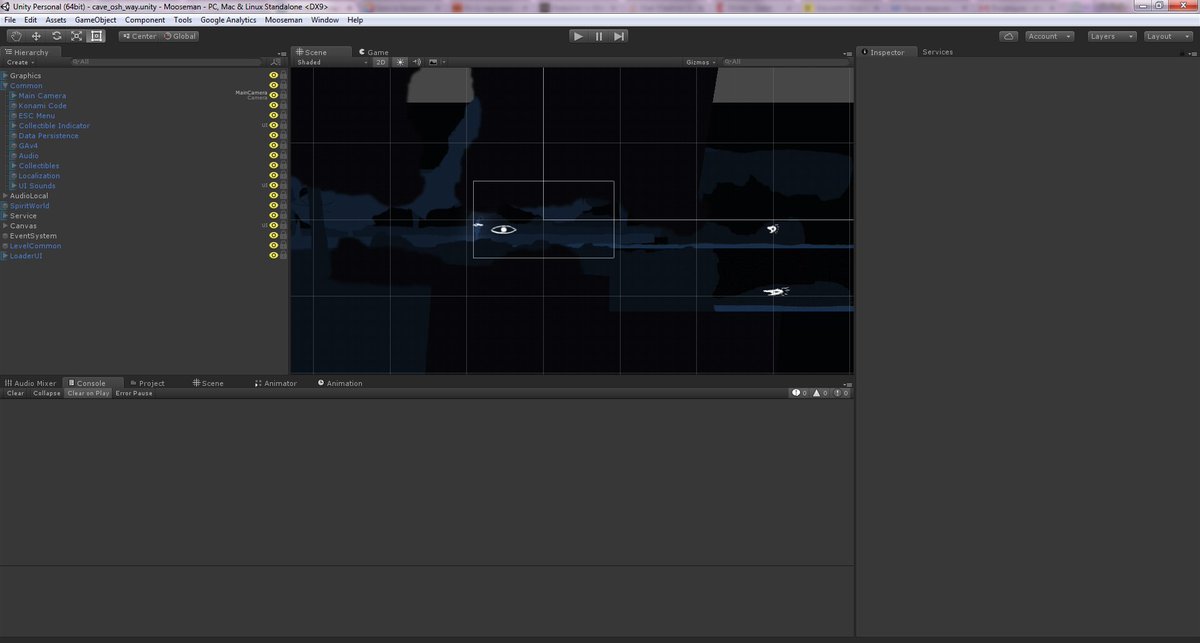This screenshot has height=643, width=1200.
Task: Lock the Graphics object with padlock icon
Action: (x=284, y=75)
